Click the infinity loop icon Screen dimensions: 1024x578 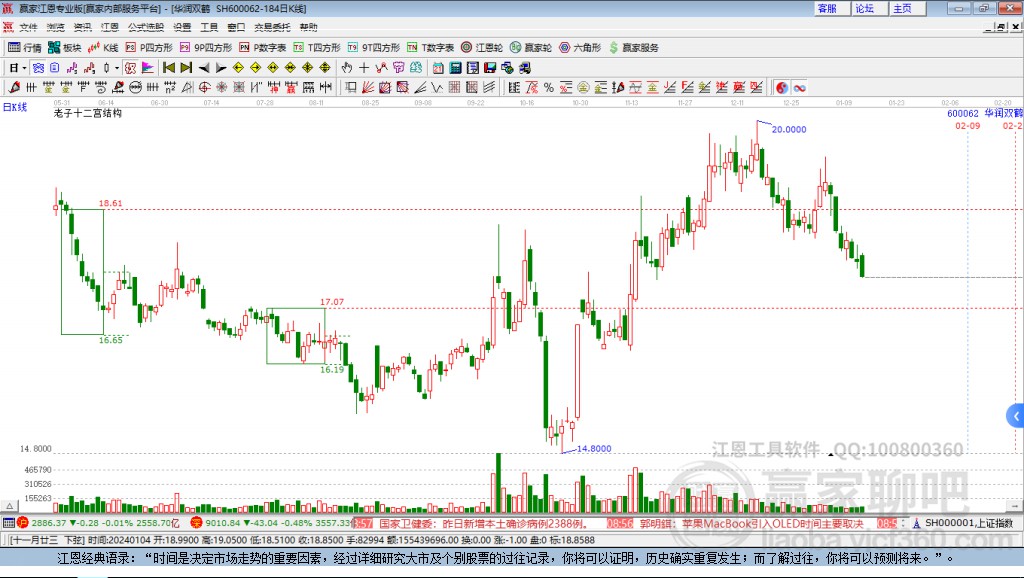(x=799, y=88)
